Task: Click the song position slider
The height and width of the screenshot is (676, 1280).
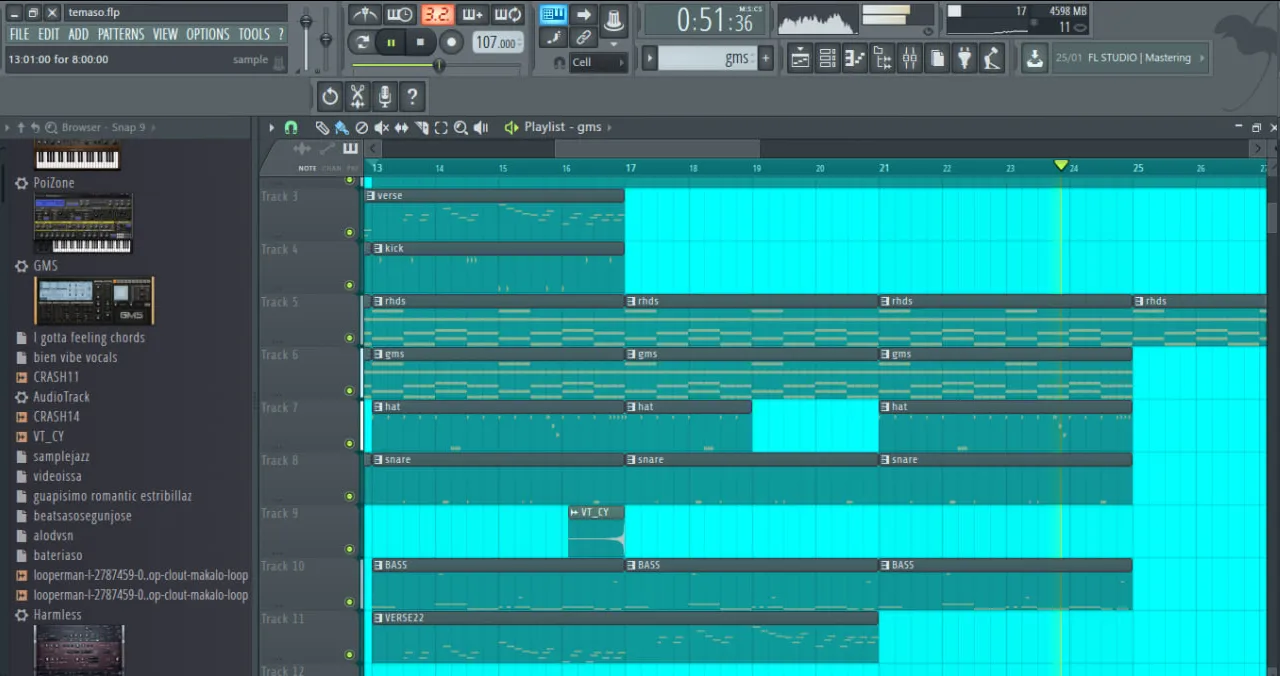Action: tap(437, 65)
